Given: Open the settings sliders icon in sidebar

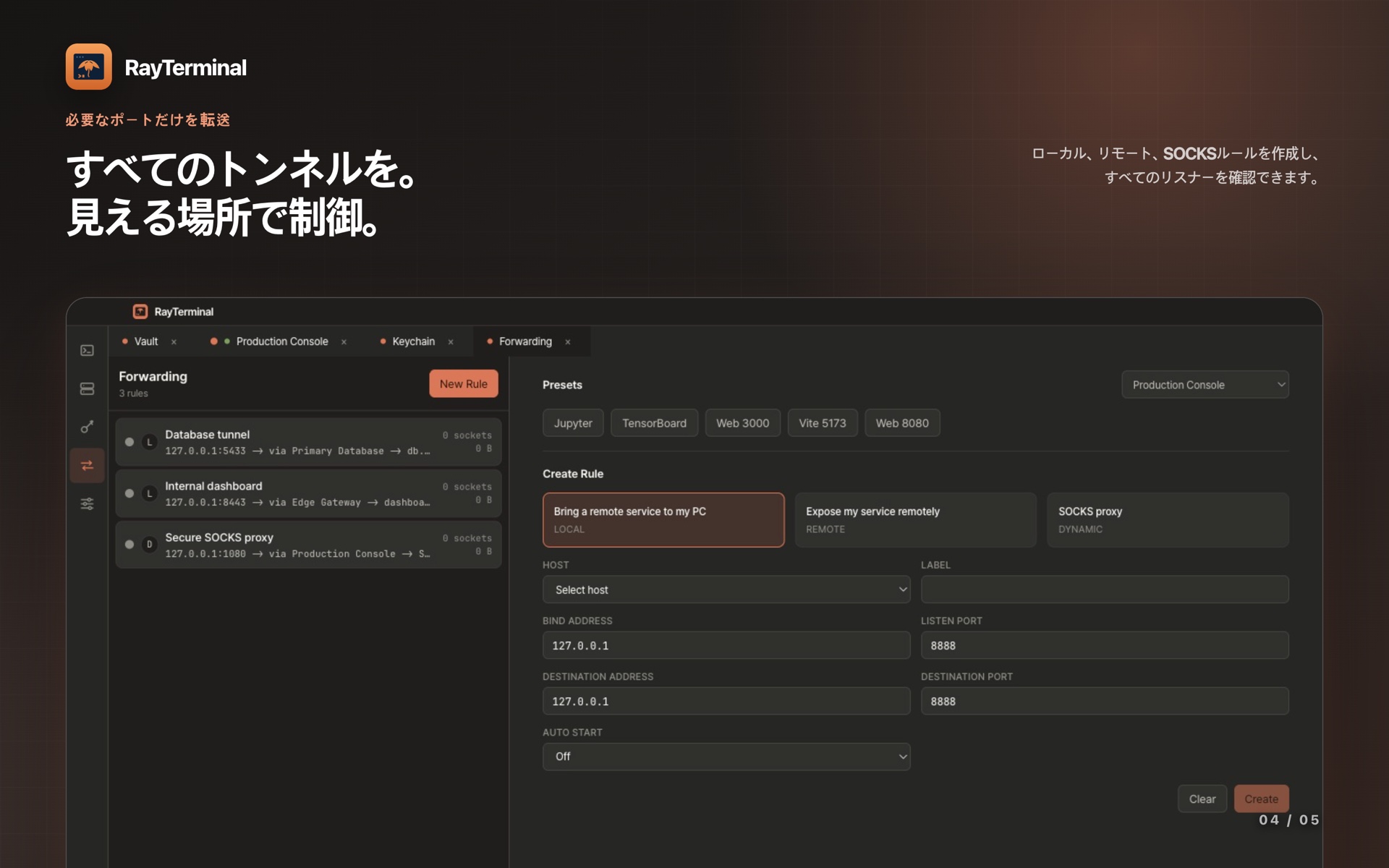Looking at the screenshot, I should pyautogui.click(x=87, y=503).
